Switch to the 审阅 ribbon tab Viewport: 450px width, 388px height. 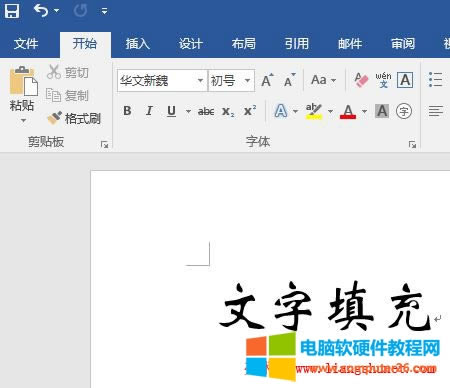point(403,44)
